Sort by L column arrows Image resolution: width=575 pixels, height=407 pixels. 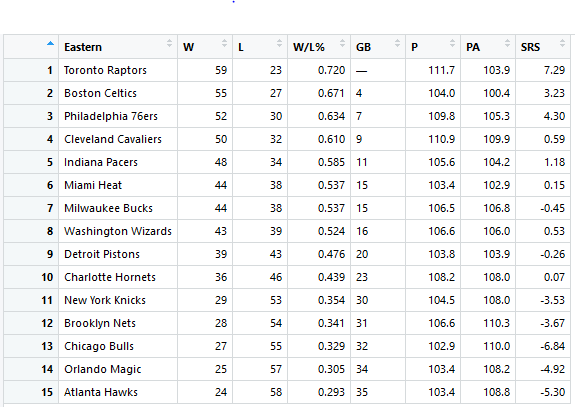(279, 43)
